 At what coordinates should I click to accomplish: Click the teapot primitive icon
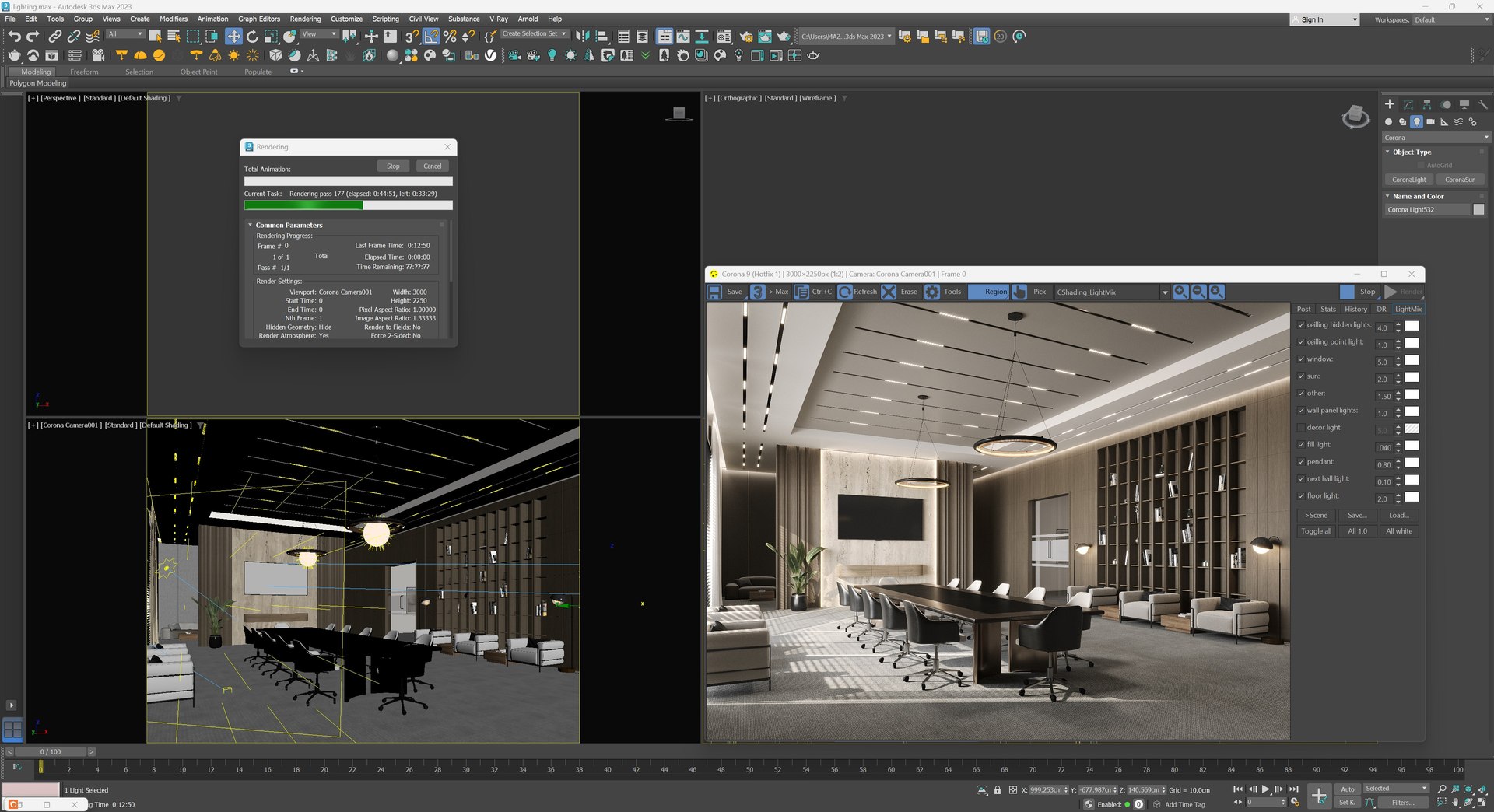tap(14, 55)
